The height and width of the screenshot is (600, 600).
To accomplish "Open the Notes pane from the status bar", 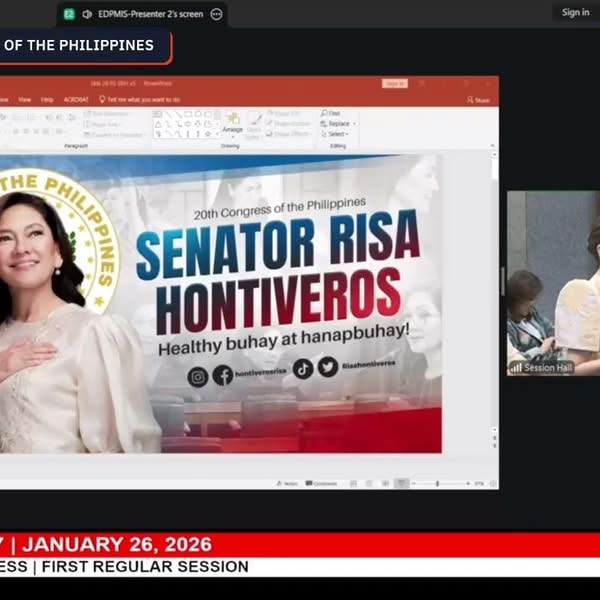I will (x=288, y=483).
